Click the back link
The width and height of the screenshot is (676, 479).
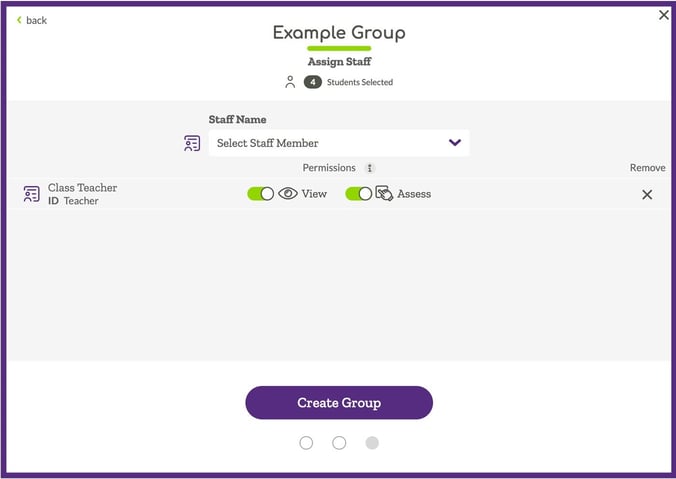pyautogui.click(x=31, y=20)
